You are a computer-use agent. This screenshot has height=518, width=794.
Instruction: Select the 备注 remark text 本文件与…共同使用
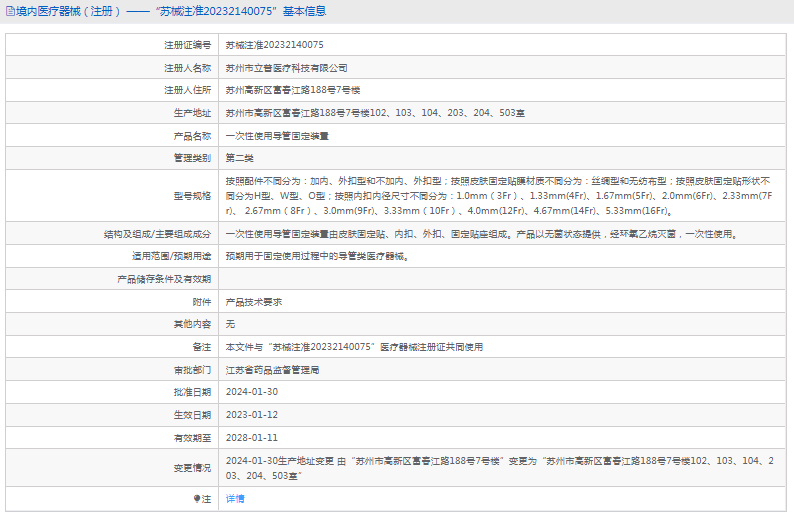tap(354, 347)
